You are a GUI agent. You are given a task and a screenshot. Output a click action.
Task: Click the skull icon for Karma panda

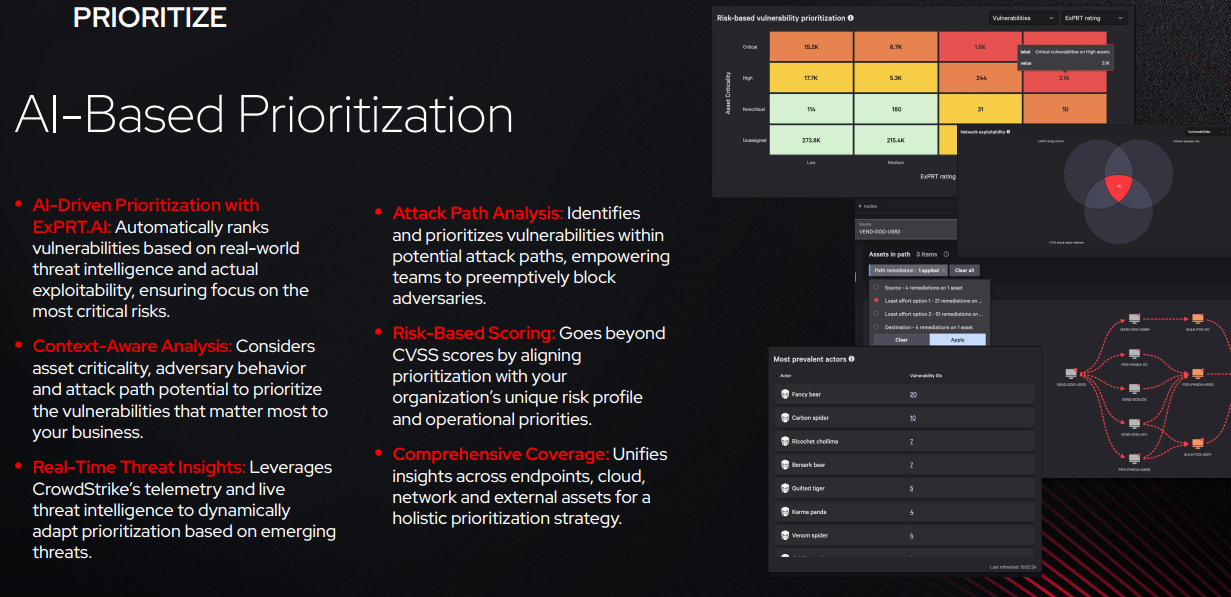coord(785,512)
